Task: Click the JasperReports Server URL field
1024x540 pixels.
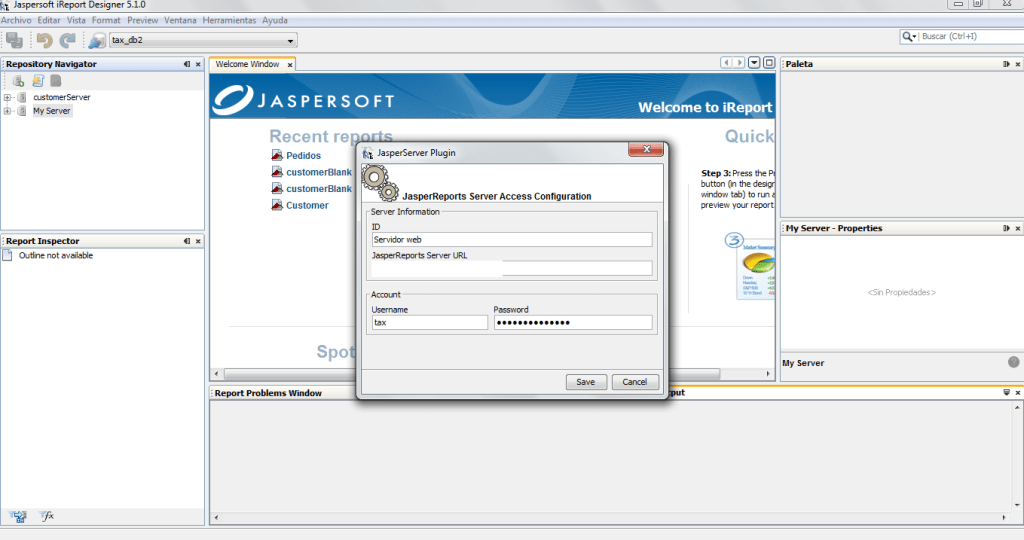Action: pyautogui.click(x=511, y=268)
